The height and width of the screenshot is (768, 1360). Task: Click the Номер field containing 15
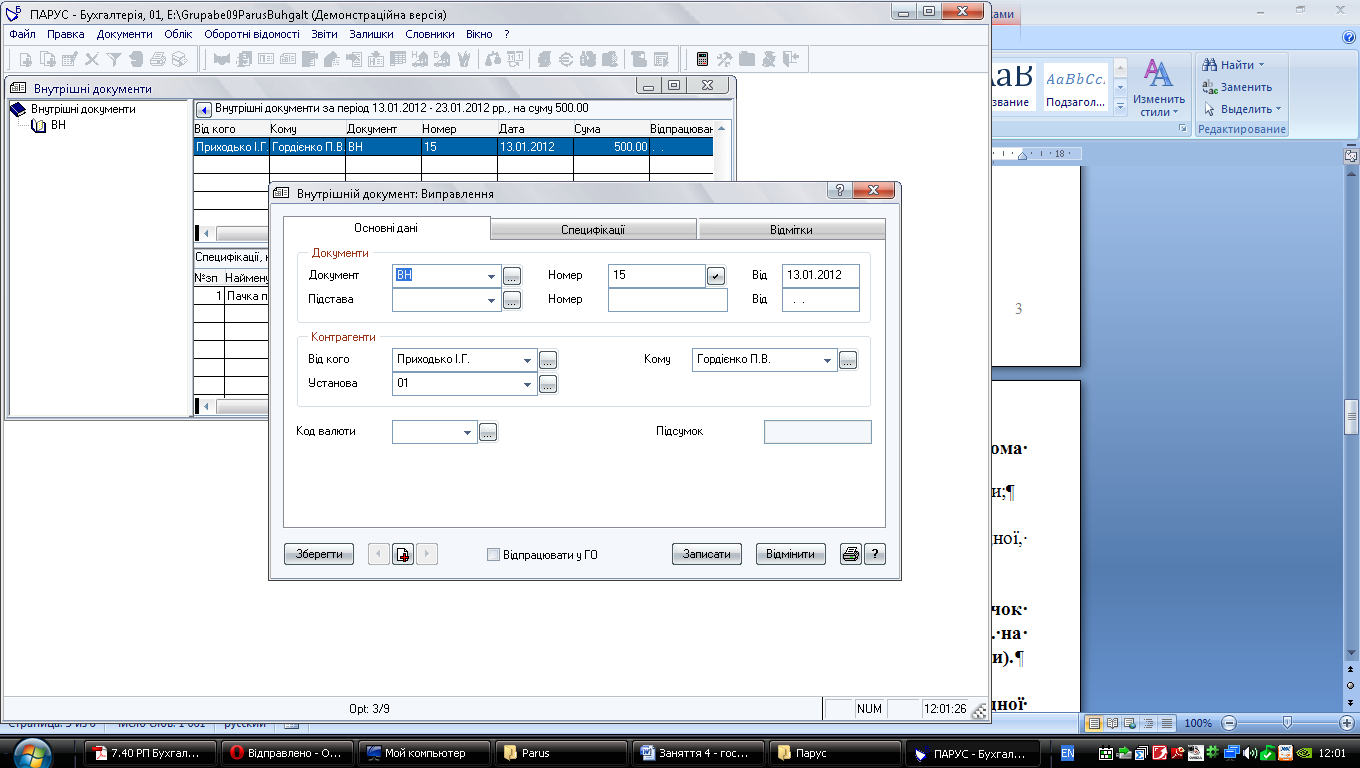point(657,275)
